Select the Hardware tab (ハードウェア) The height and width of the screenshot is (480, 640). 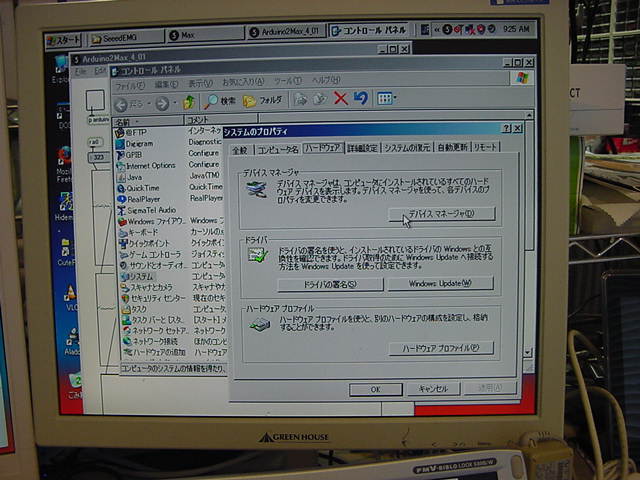[323, 148]
